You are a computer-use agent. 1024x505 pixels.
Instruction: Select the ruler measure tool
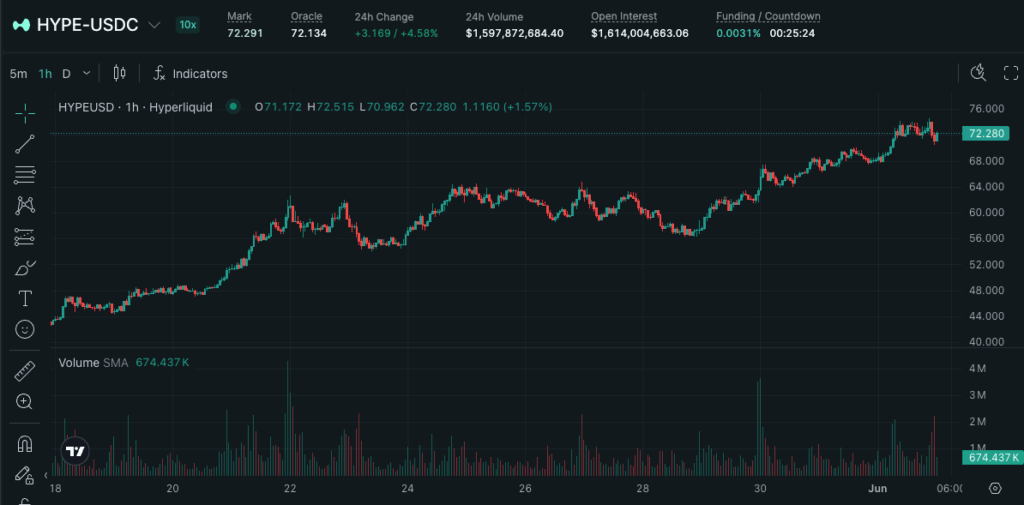25,370
